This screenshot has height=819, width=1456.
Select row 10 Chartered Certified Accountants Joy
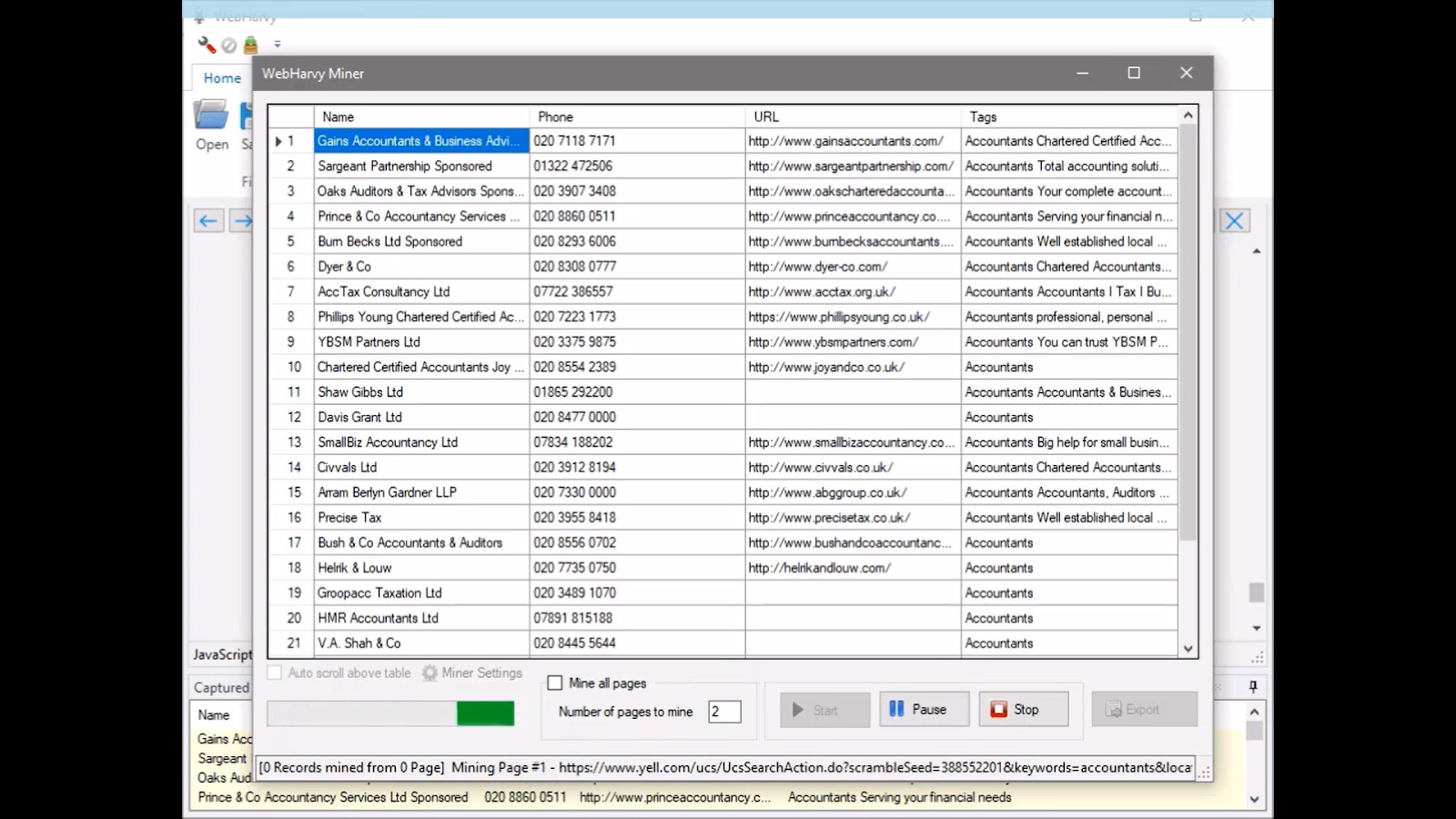point(420,367)
